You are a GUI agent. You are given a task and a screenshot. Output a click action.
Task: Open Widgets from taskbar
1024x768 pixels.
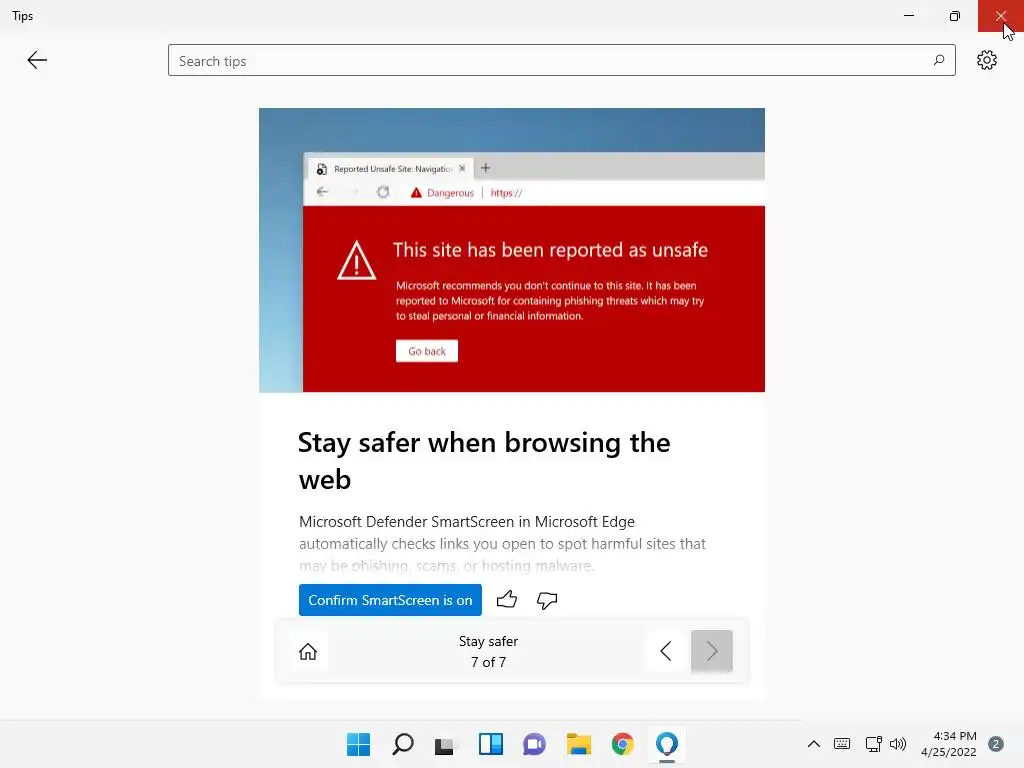(490, 744)
